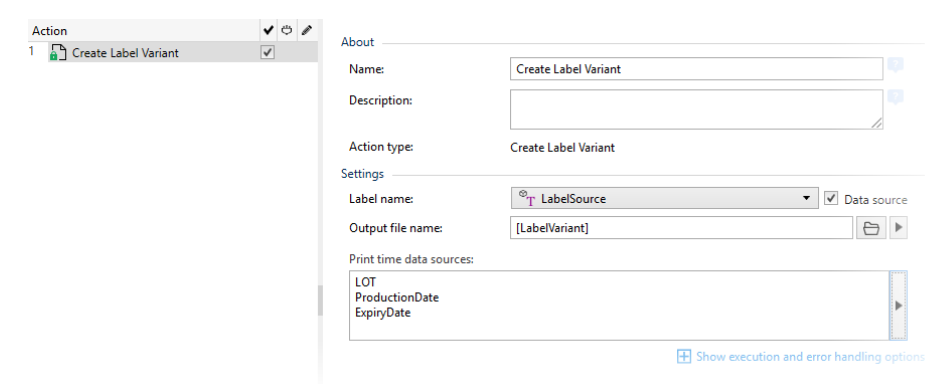
Task: Click help icon next to Name field
Action: tap(896, 66)
